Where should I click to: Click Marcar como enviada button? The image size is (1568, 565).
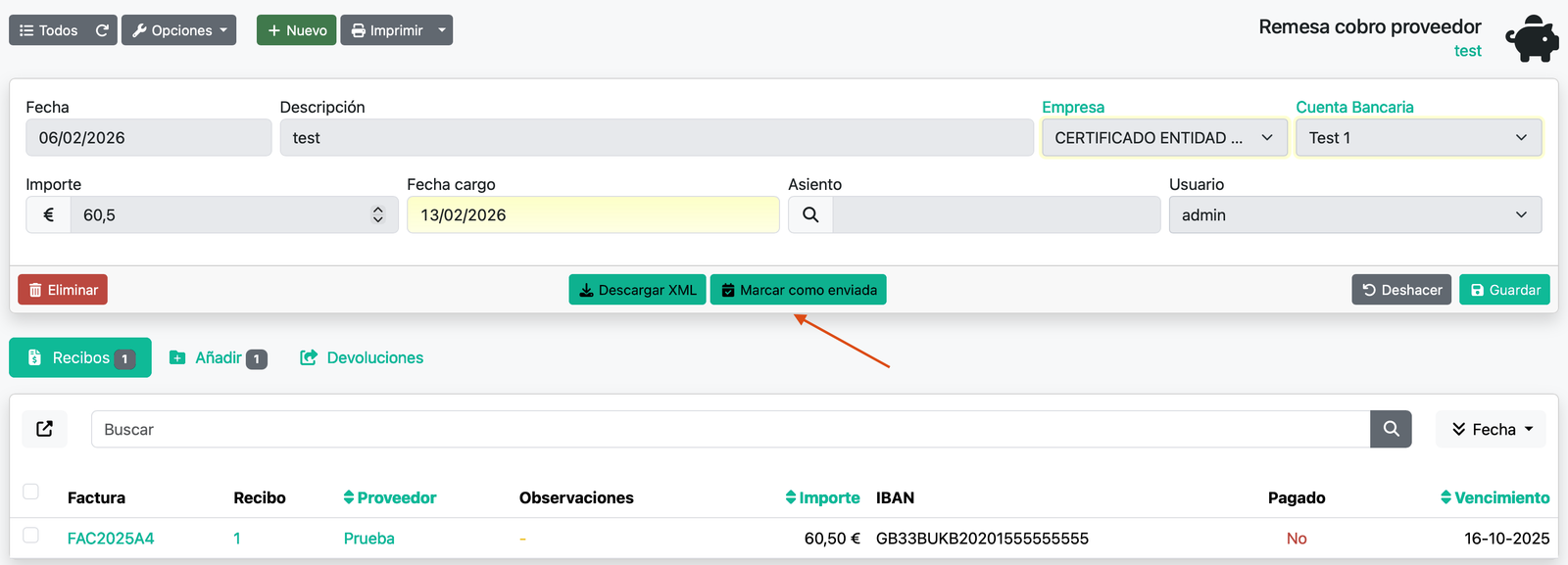798,290
